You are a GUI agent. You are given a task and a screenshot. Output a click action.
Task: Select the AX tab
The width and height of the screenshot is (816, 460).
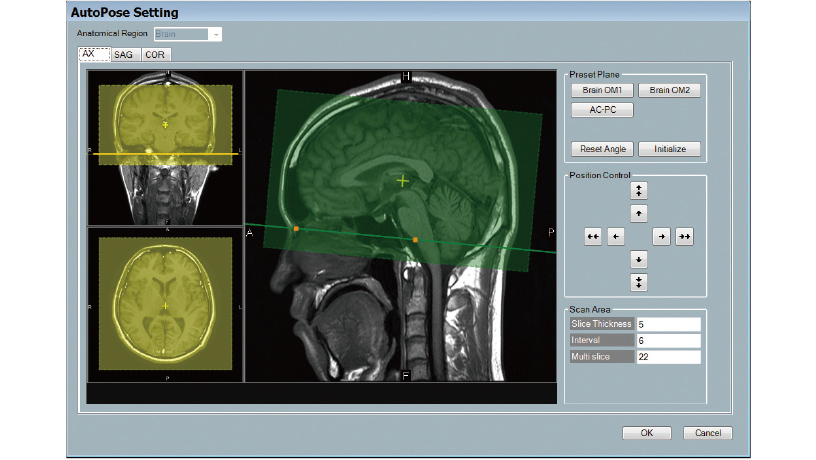[93, 55]
